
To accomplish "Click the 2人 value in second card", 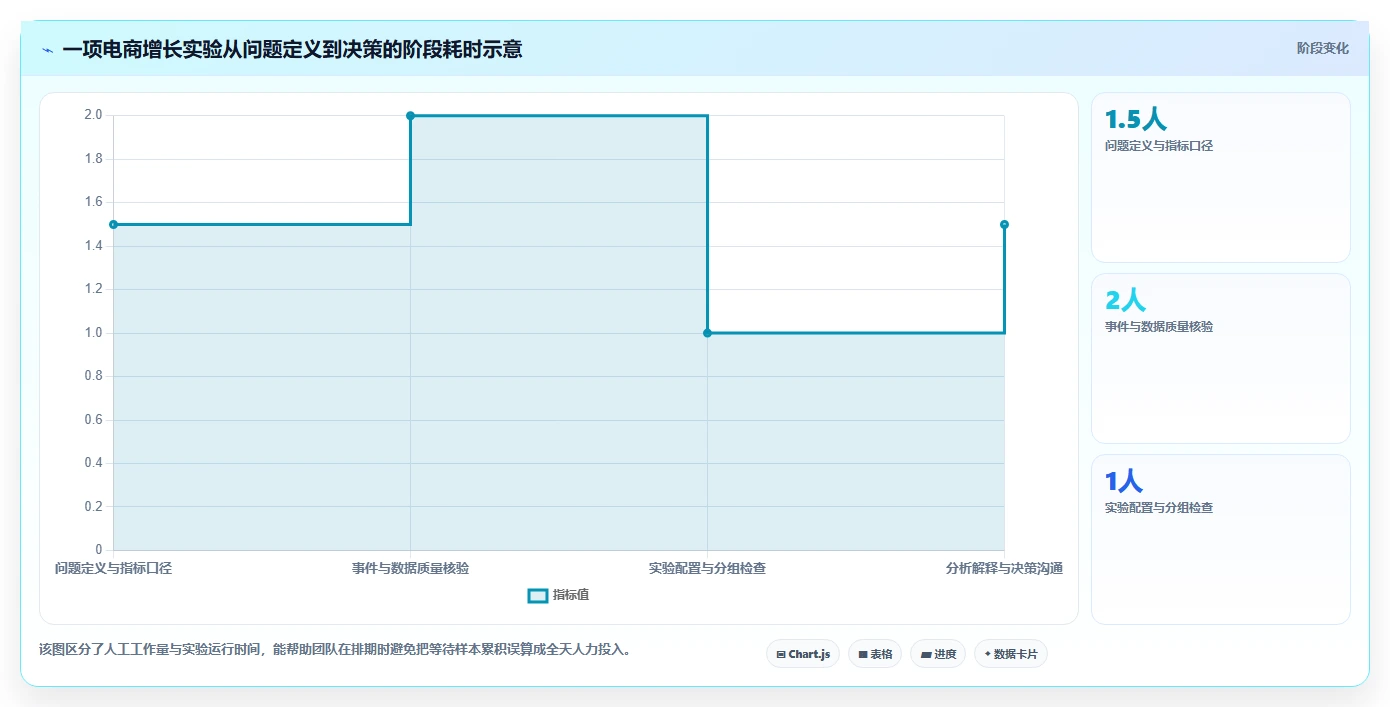I will click(1126, 300).
